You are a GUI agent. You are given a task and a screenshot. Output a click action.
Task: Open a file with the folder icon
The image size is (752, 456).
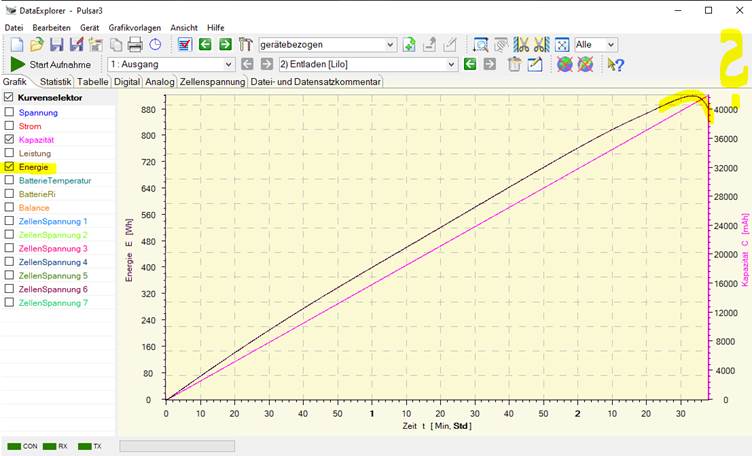[37, 45]
